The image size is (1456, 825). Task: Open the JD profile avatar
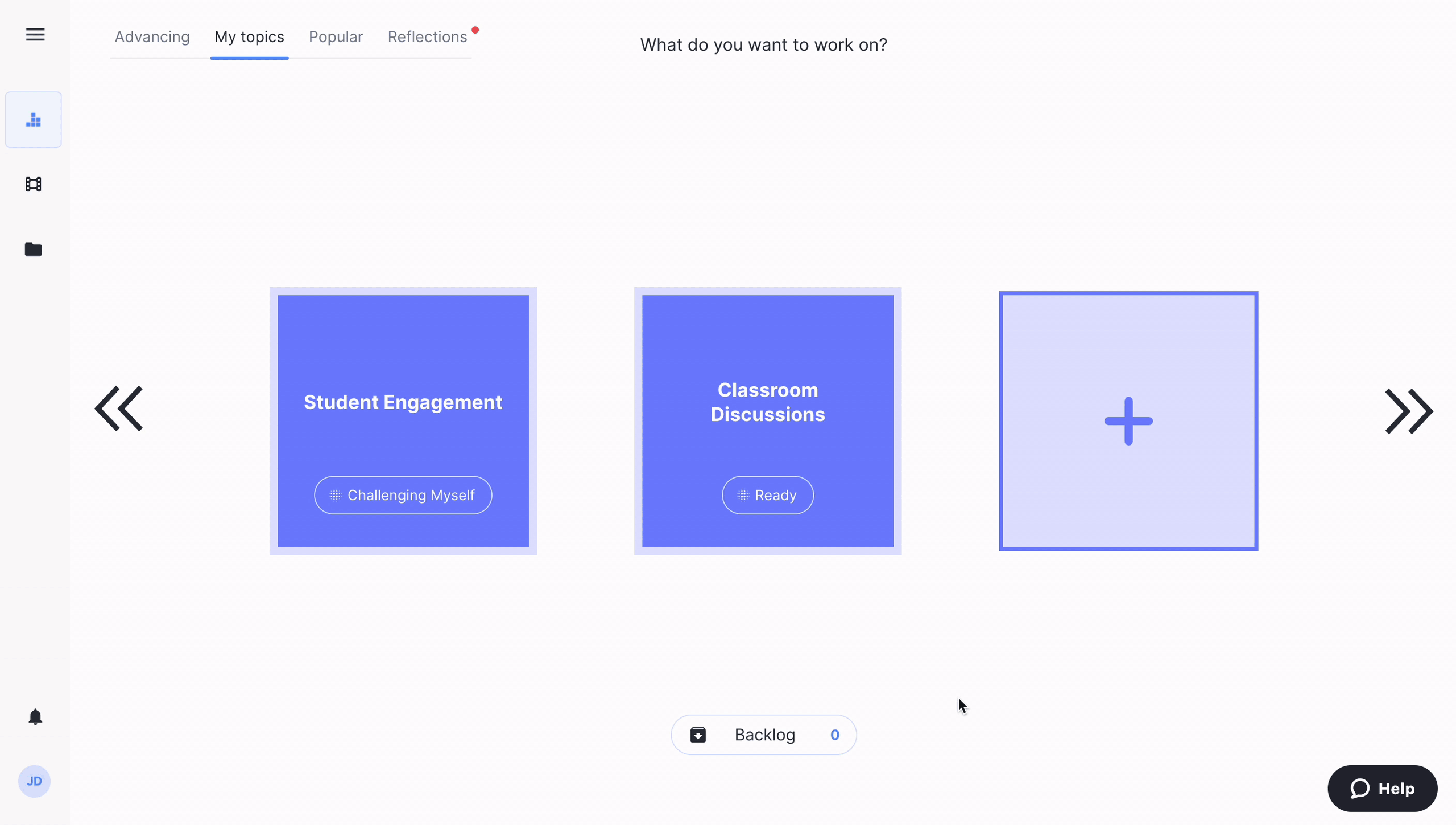(34, 781)
